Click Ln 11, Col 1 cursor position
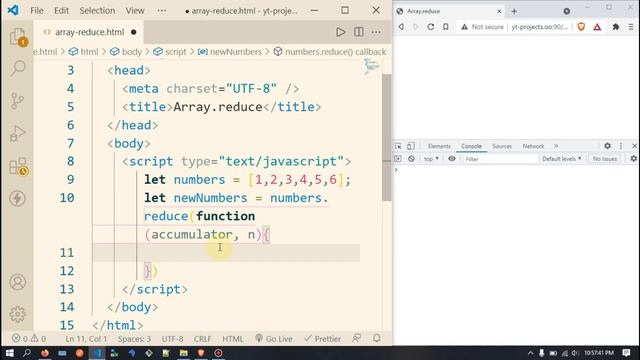 (86, 339)
